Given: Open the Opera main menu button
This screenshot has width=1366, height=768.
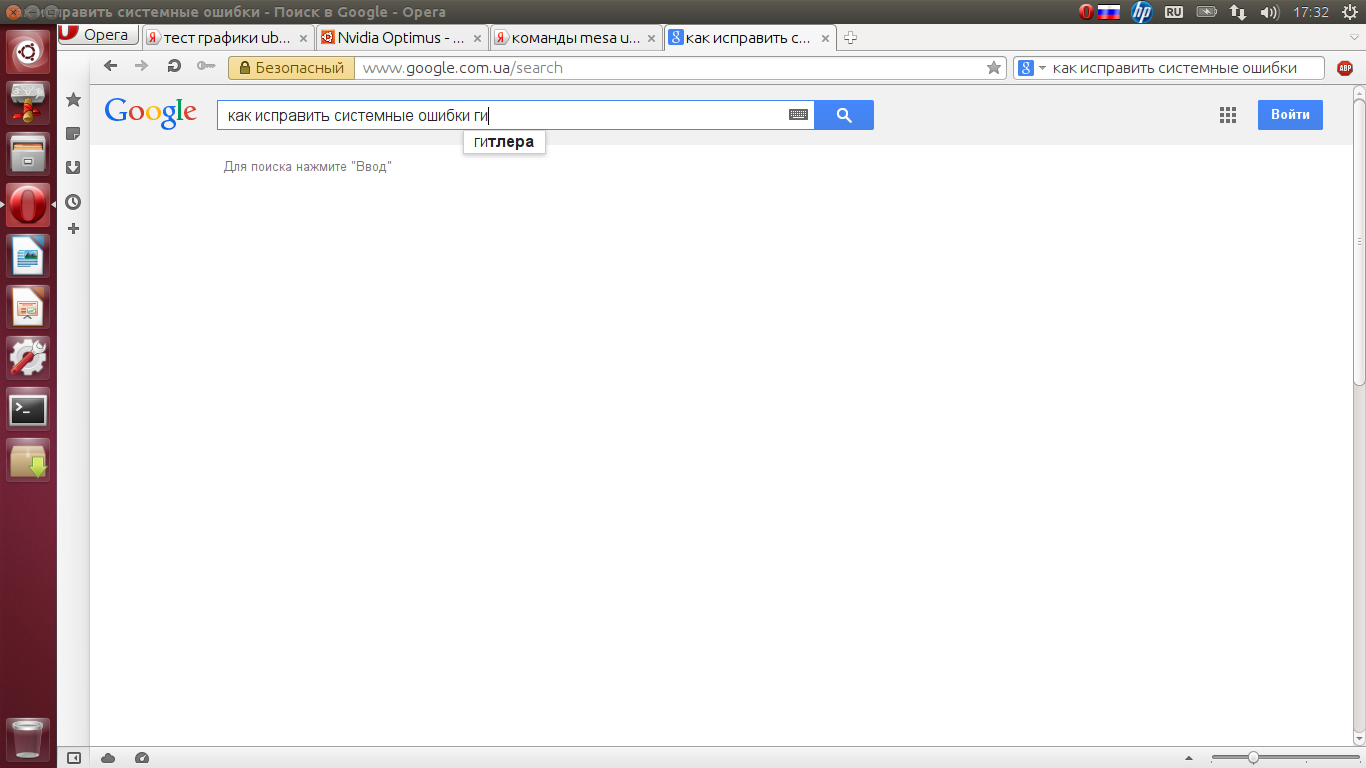Looking at the screenshot, I should pos(95,36).
